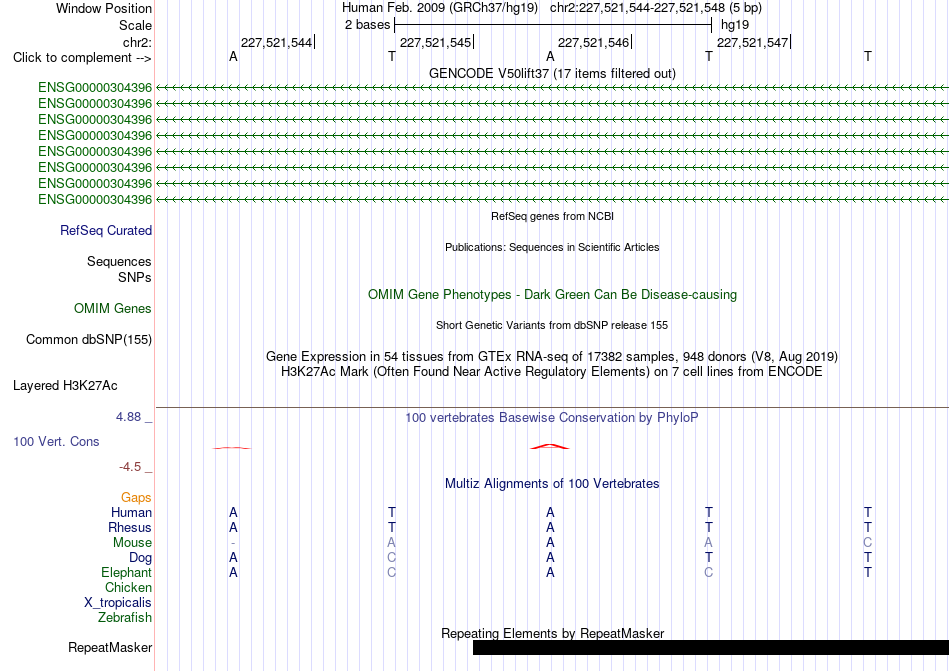
Task: Open 100 vertebrates Basewise Conservation title
Action: pyautogui.click(x=552, y=417)
